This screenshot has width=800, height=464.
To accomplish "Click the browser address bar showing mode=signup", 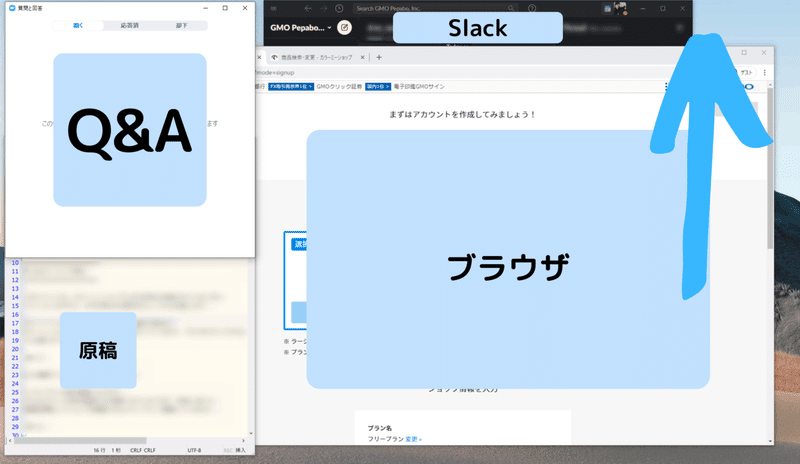I will point(459,72).
